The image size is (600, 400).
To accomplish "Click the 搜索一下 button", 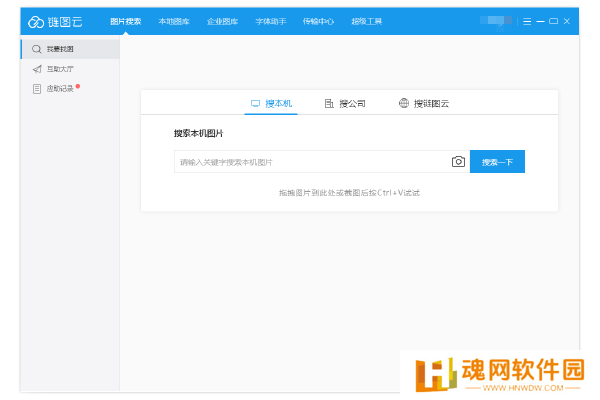I will [x=497, y=162].
